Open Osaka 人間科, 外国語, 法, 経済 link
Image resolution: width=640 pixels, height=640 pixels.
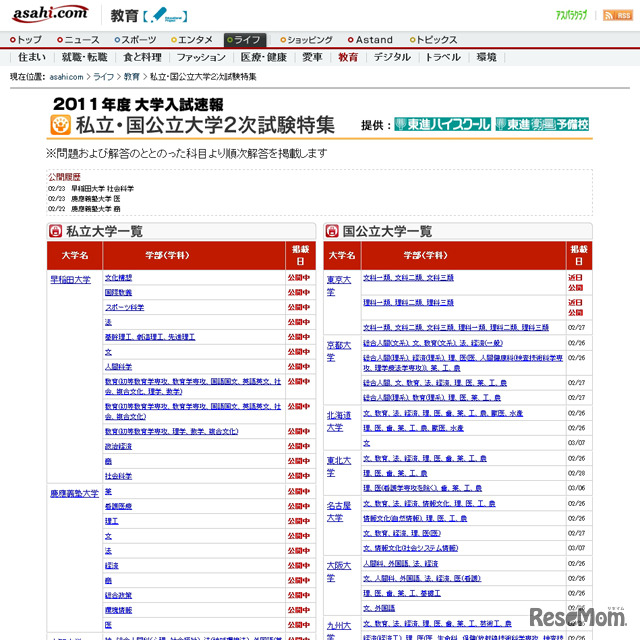click(400, 564)
